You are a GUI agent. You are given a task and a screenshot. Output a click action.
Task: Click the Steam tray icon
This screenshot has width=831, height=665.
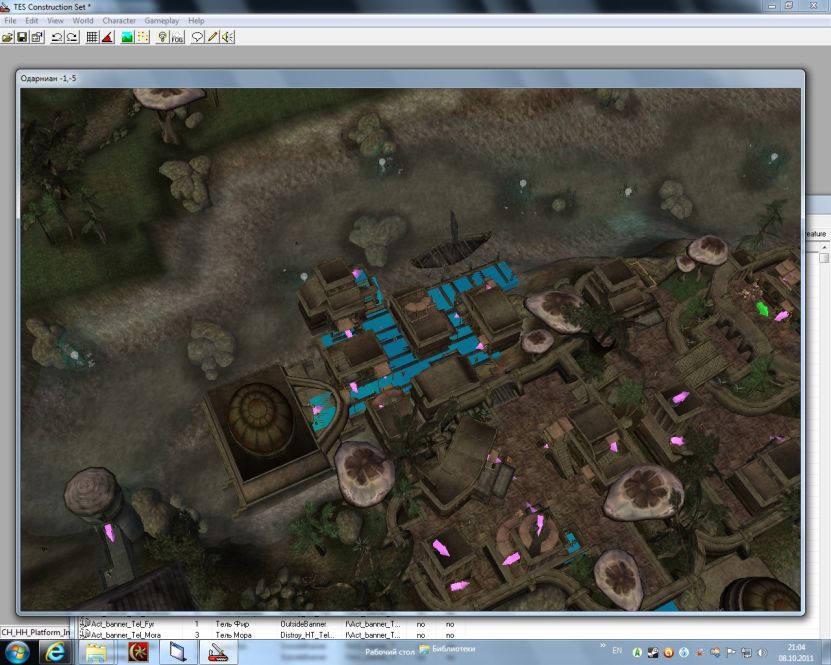[653, 652]
